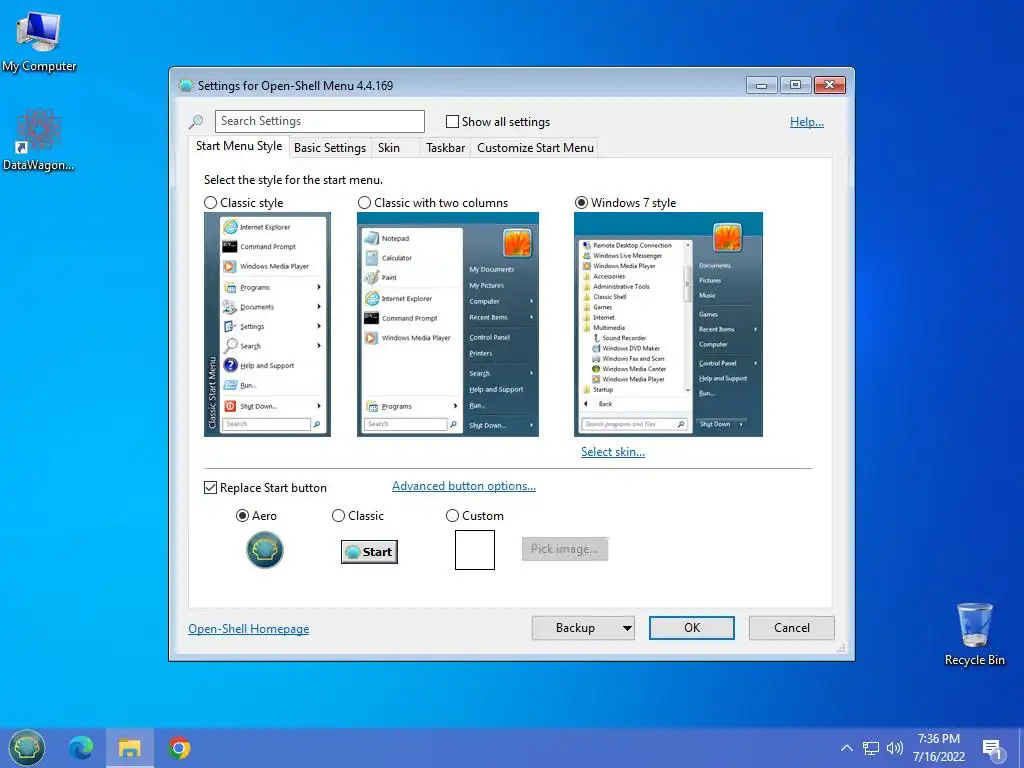This screenshot has width=1024, height=768.
Task: Click the Classic two columns preview image
Action: point(448,325)
